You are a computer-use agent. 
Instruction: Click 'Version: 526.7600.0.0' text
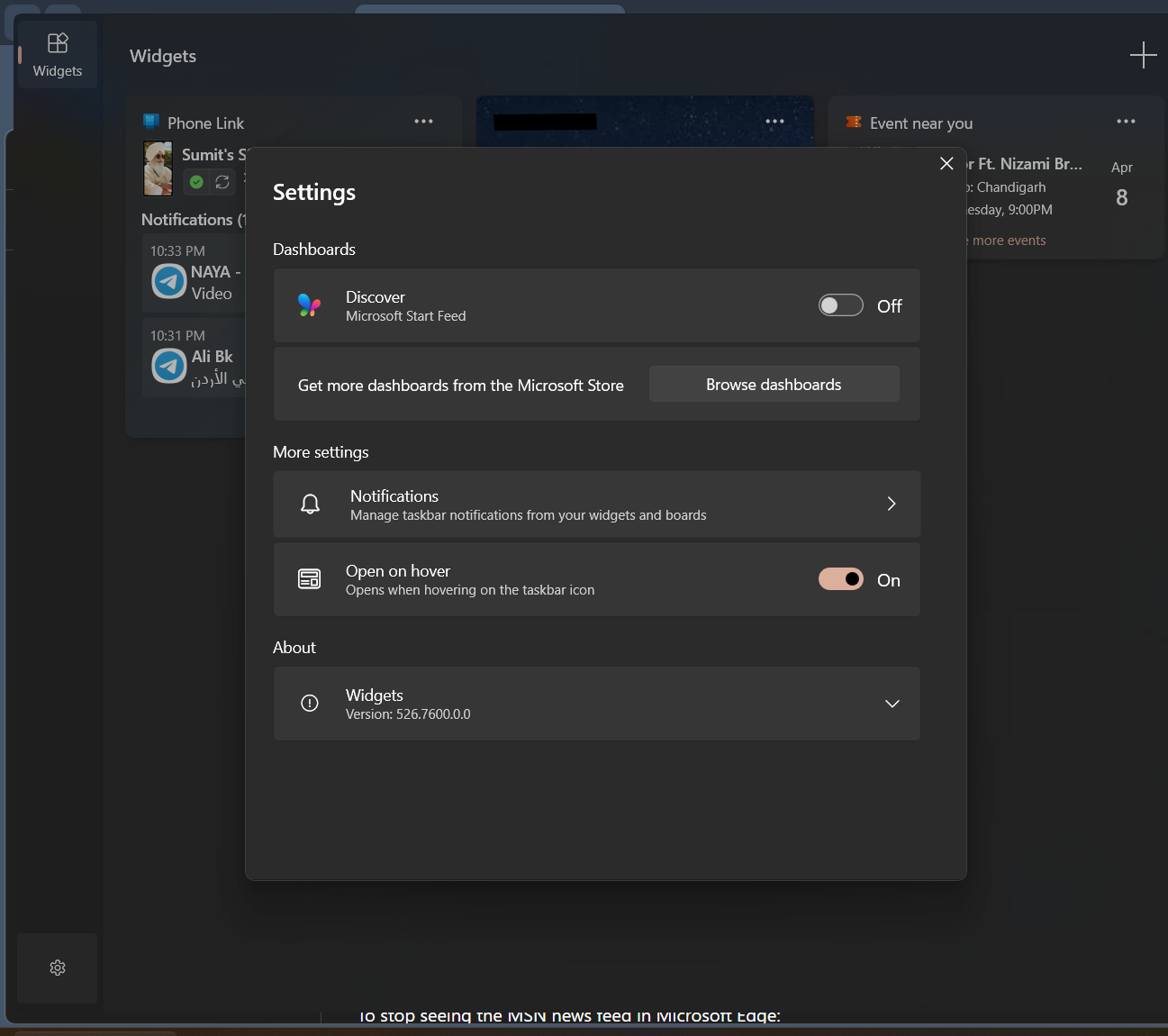(408, 714)
